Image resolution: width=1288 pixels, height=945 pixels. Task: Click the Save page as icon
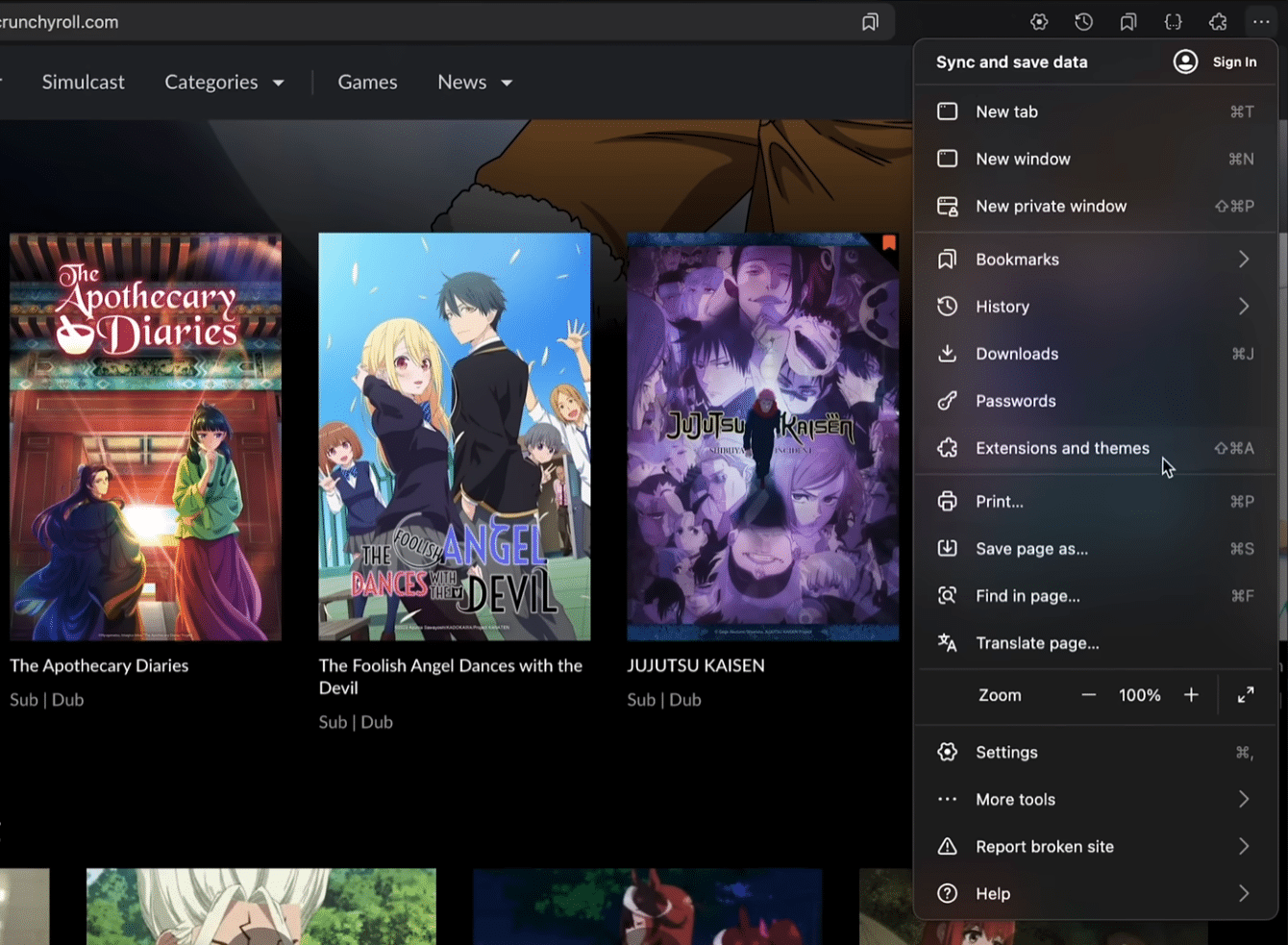click(947, 549)
